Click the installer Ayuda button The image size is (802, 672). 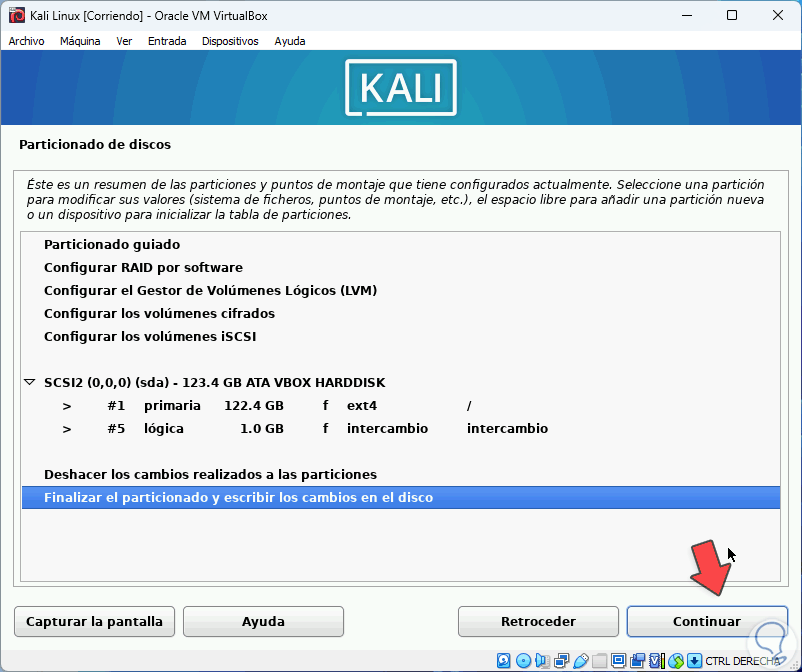[x=263, y=621]
